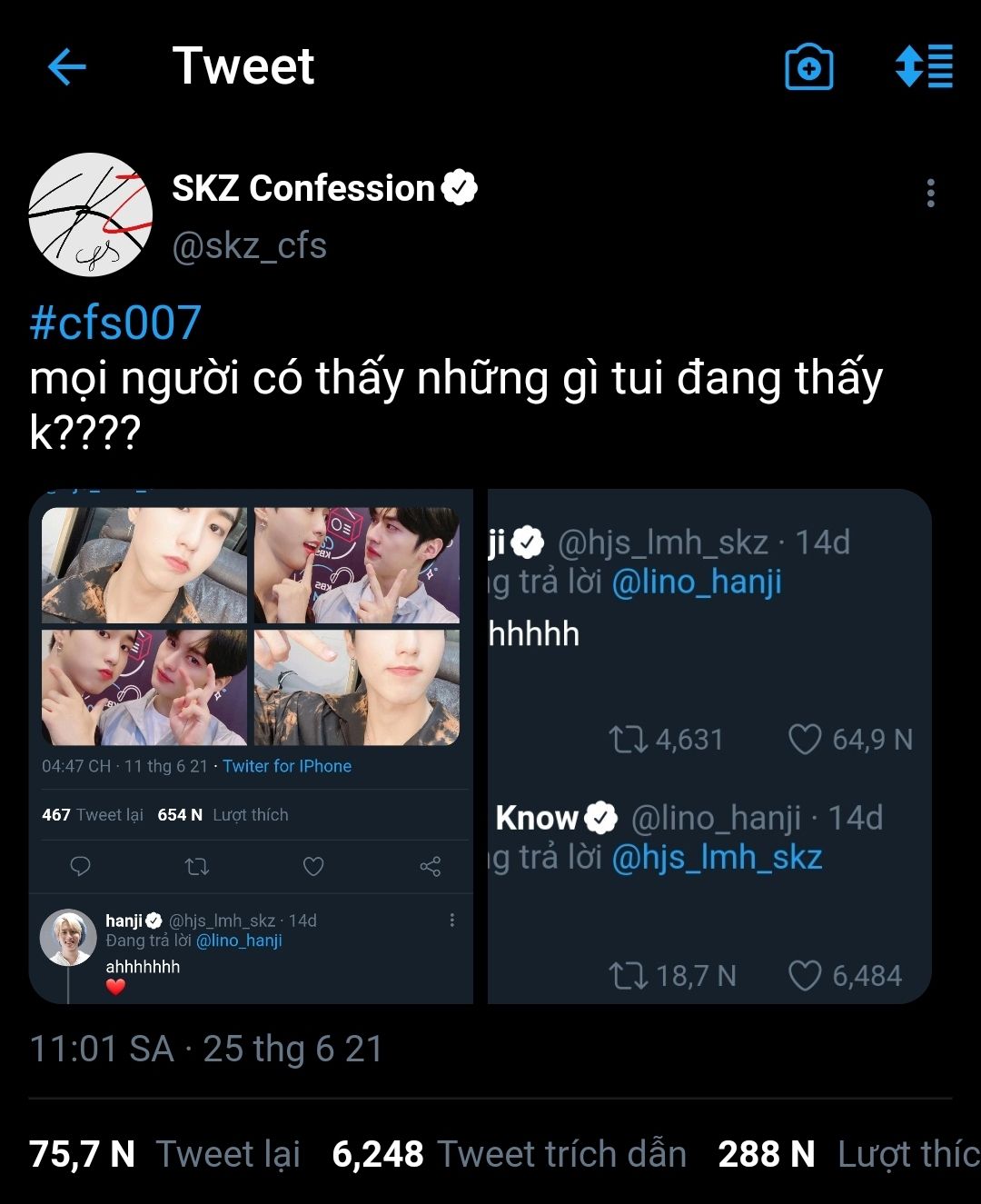Open SKZ Confession account name
Image resolution: width=981 pixels, height=1204 pixels.
point(303,189)
